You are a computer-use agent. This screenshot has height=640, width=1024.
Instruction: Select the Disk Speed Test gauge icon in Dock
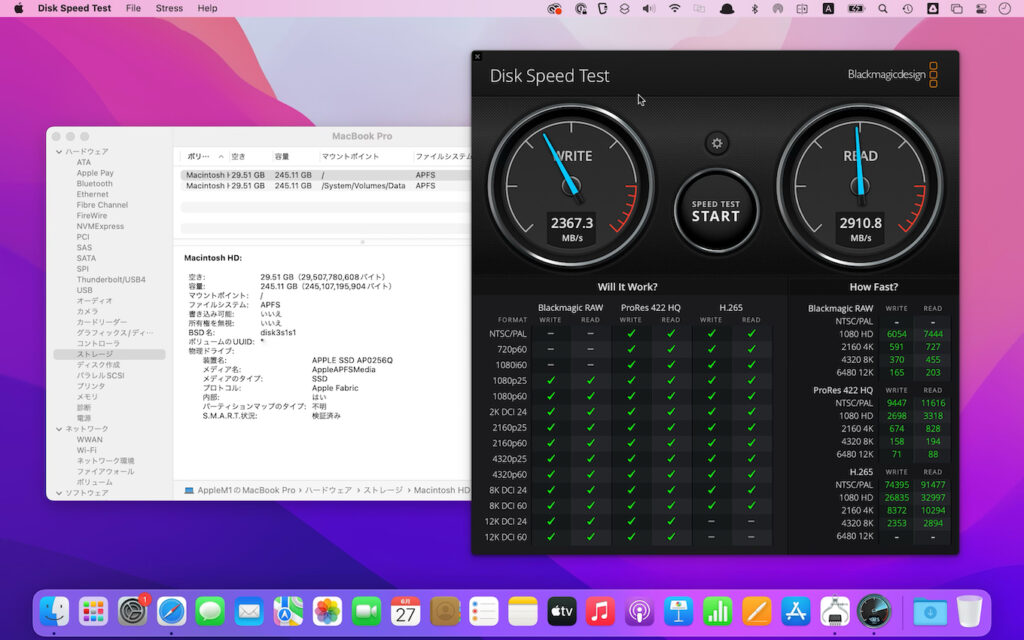pyautogui.click(x=872, y=611)
